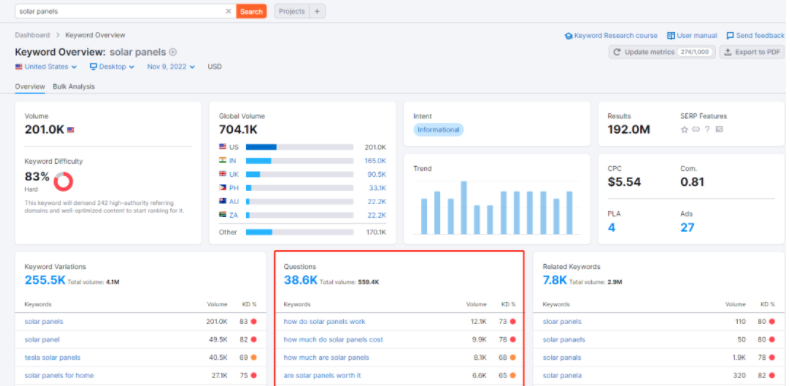
Task: Open keyword variation 'solar panel'
Action: (x=42, y=340)
